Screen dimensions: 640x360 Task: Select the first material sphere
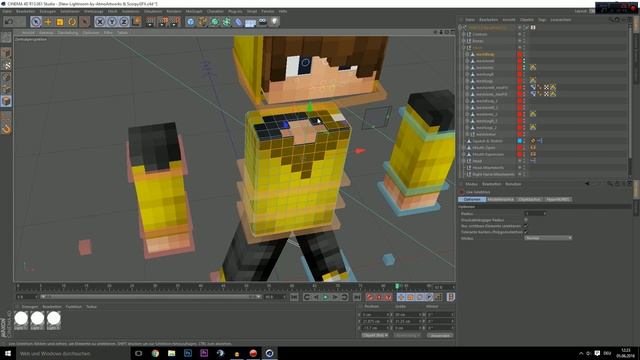tap(21, 319)
